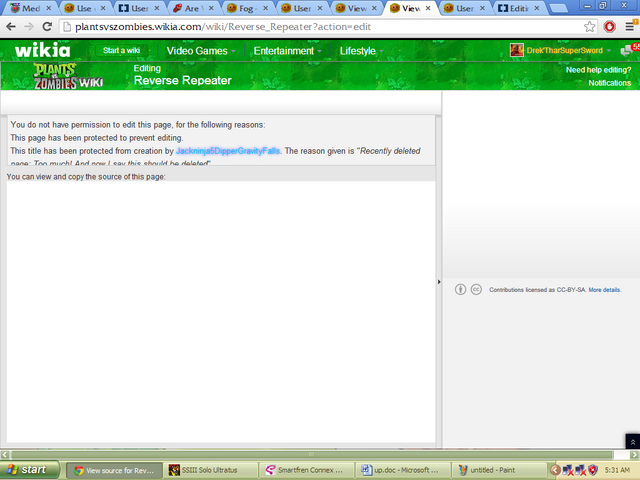This screenshot has height=480, width=640.
Task: Open SSIII Solo Ultratus taskbar item
Action: click(x=211, y=470)
